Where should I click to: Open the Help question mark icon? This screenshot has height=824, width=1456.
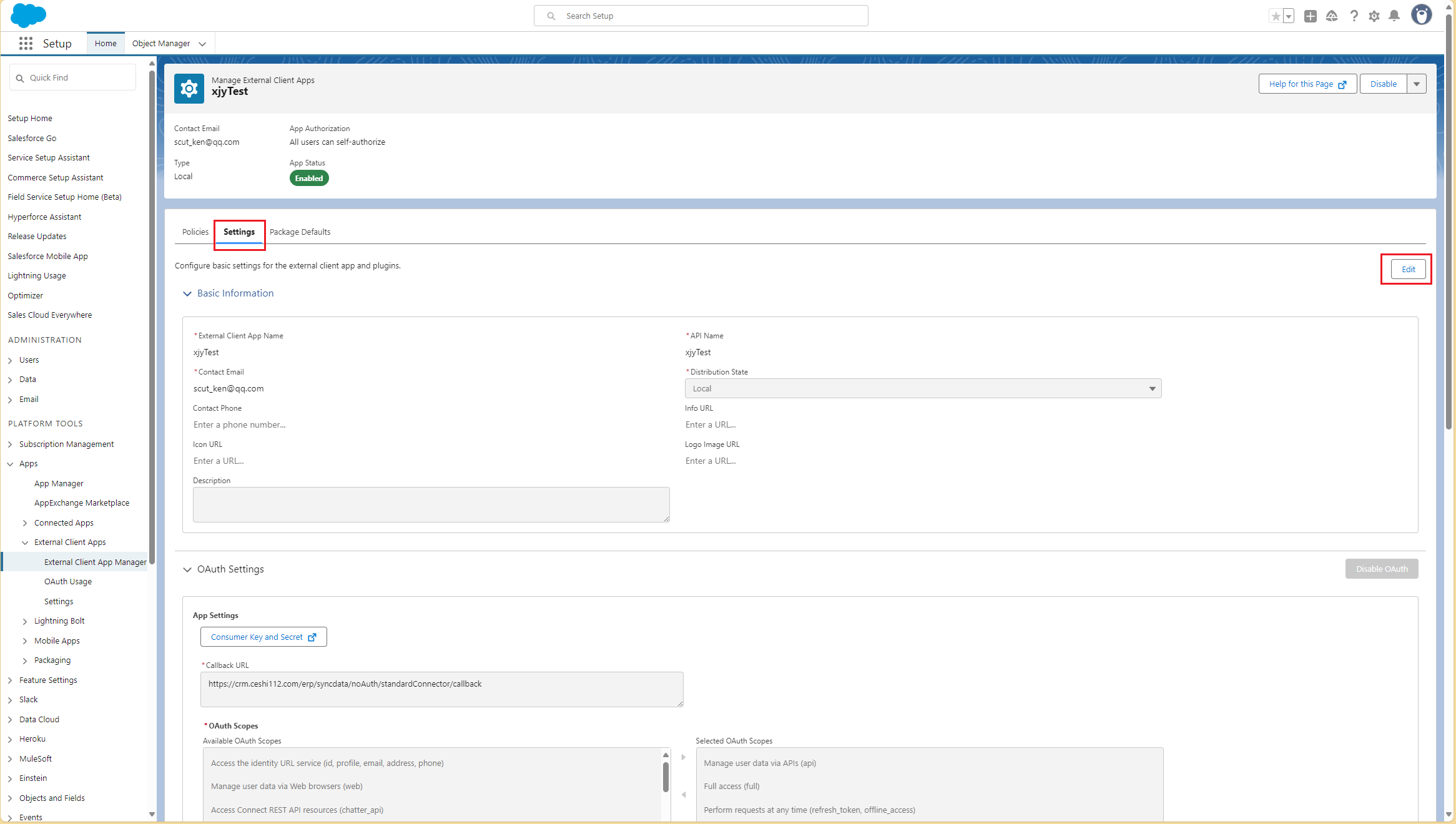coord(1354,16)
